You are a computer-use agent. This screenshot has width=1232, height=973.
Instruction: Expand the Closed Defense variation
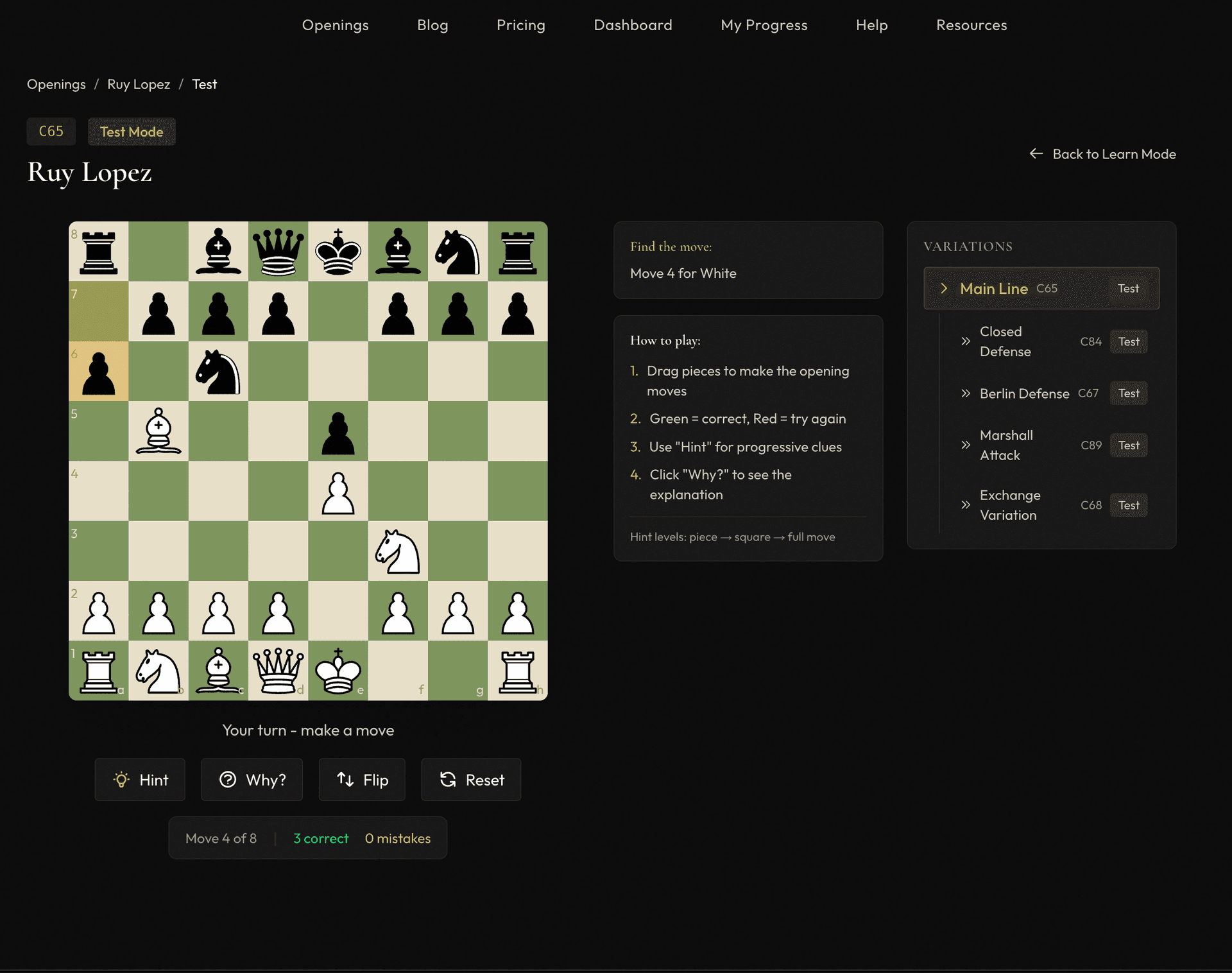(966, 341)
